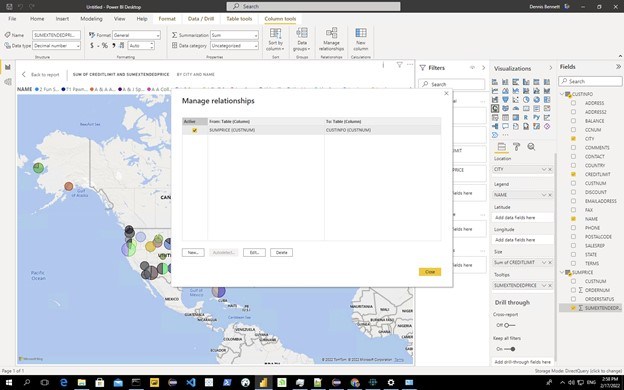Toggle Cross-report drill through switch
Screen dimensions: 624x390
[x=510, y=325]
